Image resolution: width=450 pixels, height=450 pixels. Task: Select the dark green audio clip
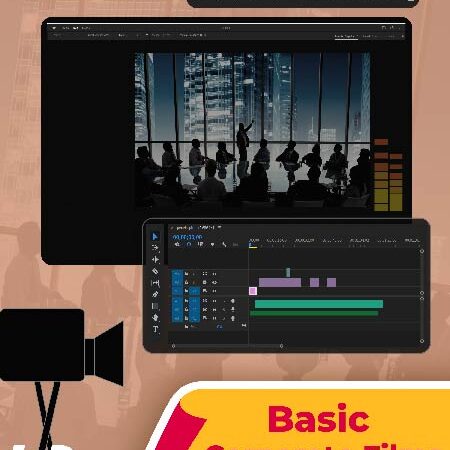pos(314,313)
